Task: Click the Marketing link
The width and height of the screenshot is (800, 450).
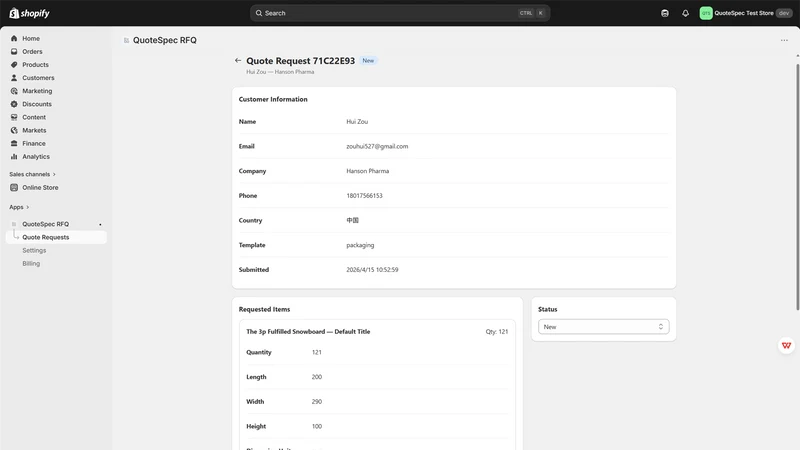Action: pyautogui.click(x=37, y=91)
